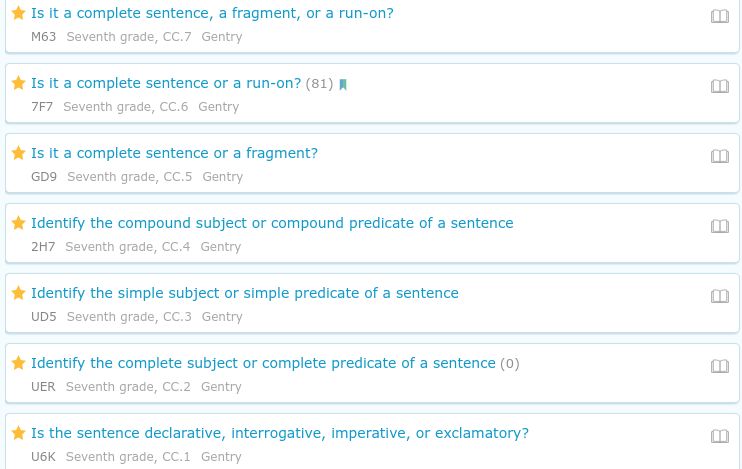This screenshot has height=469, width=742.
Task: Open book icon for complete subject skill
Action: 719,366
